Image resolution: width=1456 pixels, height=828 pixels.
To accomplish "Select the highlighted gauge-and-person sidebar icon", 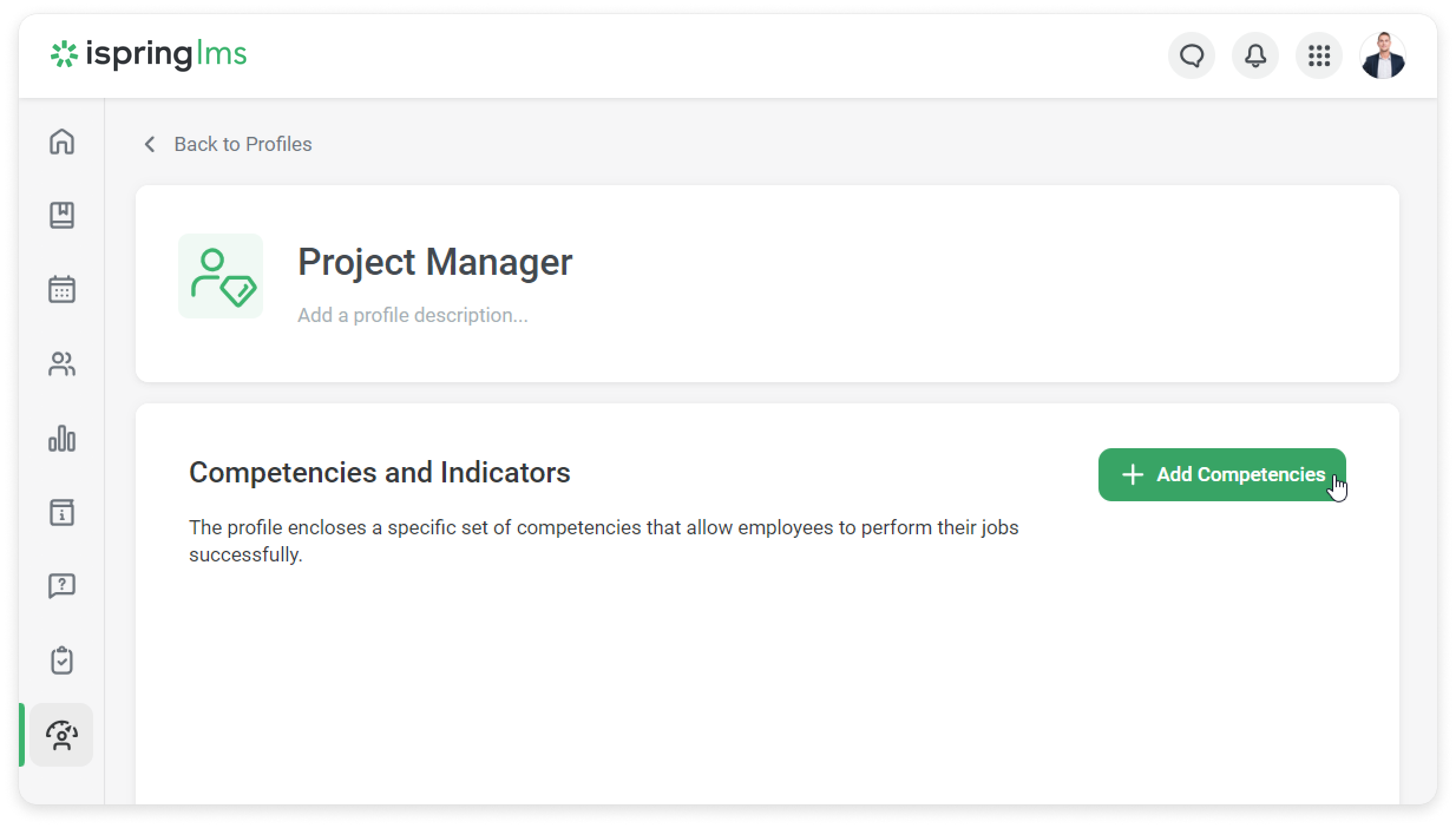I will click(62, 735).
